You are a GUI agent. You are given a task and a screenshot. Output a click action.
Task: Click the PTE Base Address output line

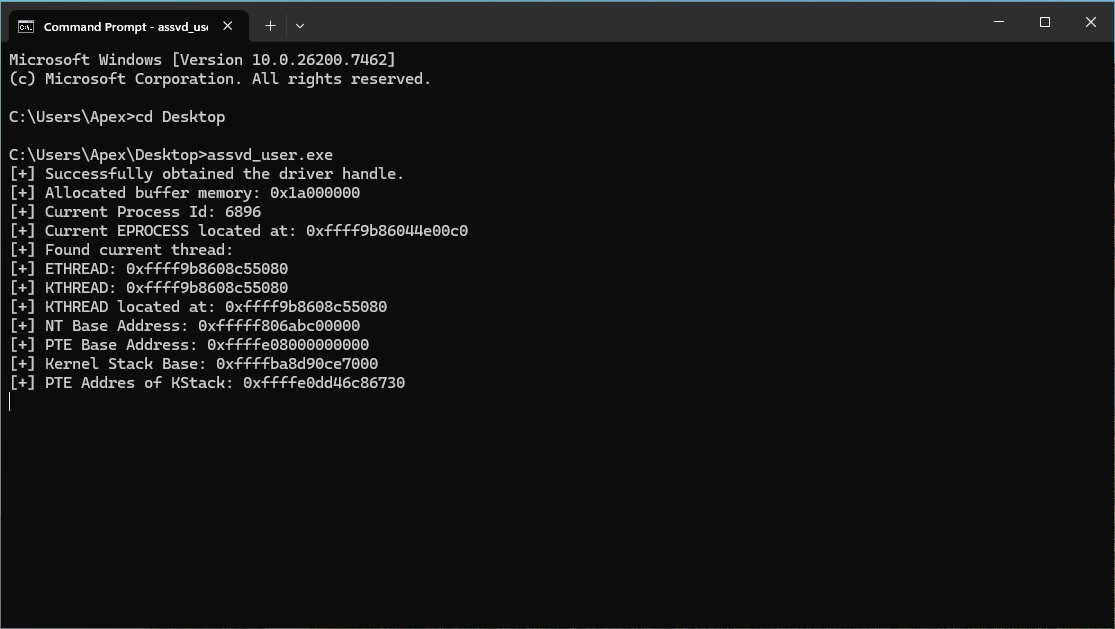(x=189, y=345)
